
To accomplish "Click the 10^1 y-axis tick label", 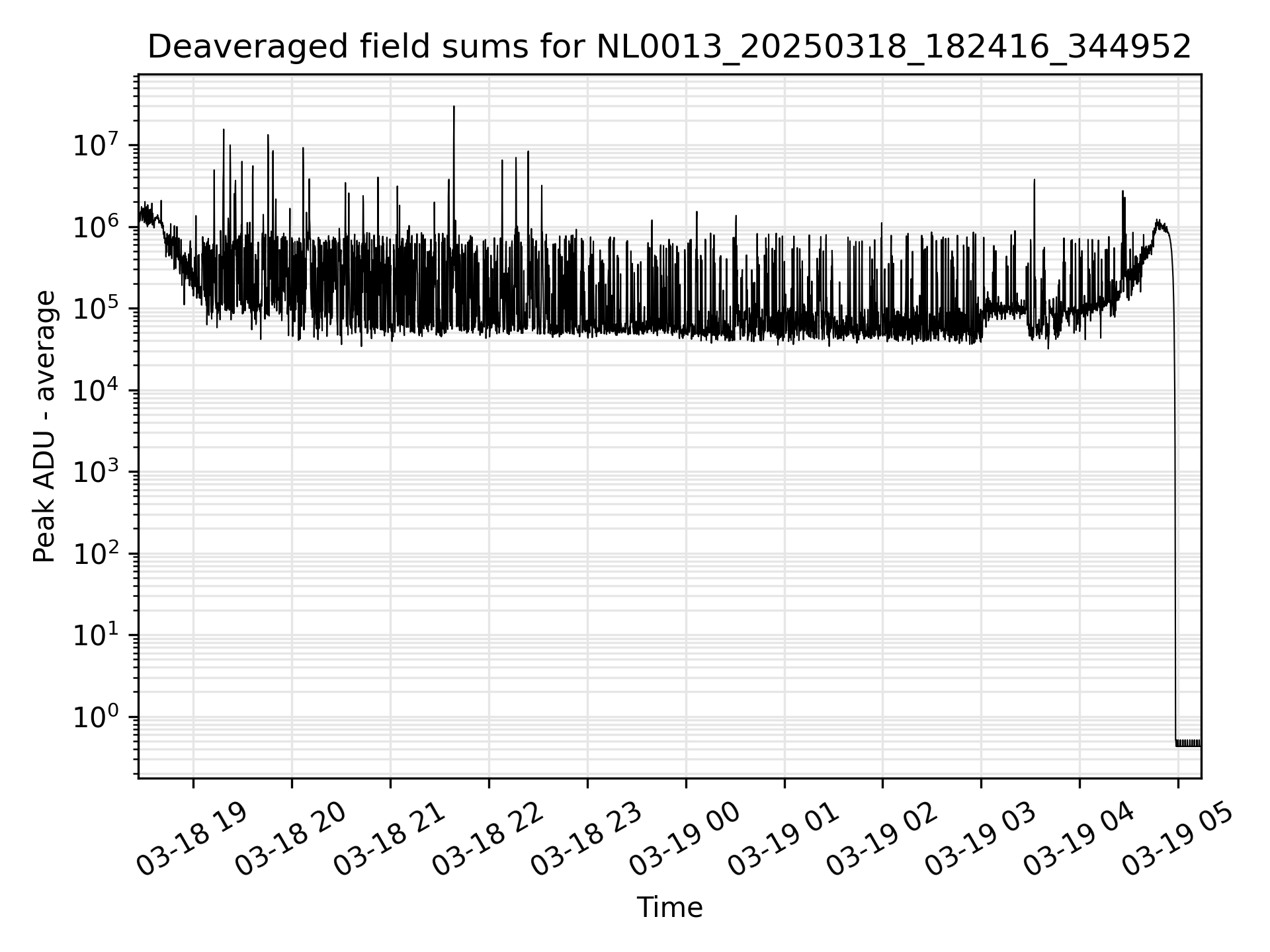I will click(96, 635).
